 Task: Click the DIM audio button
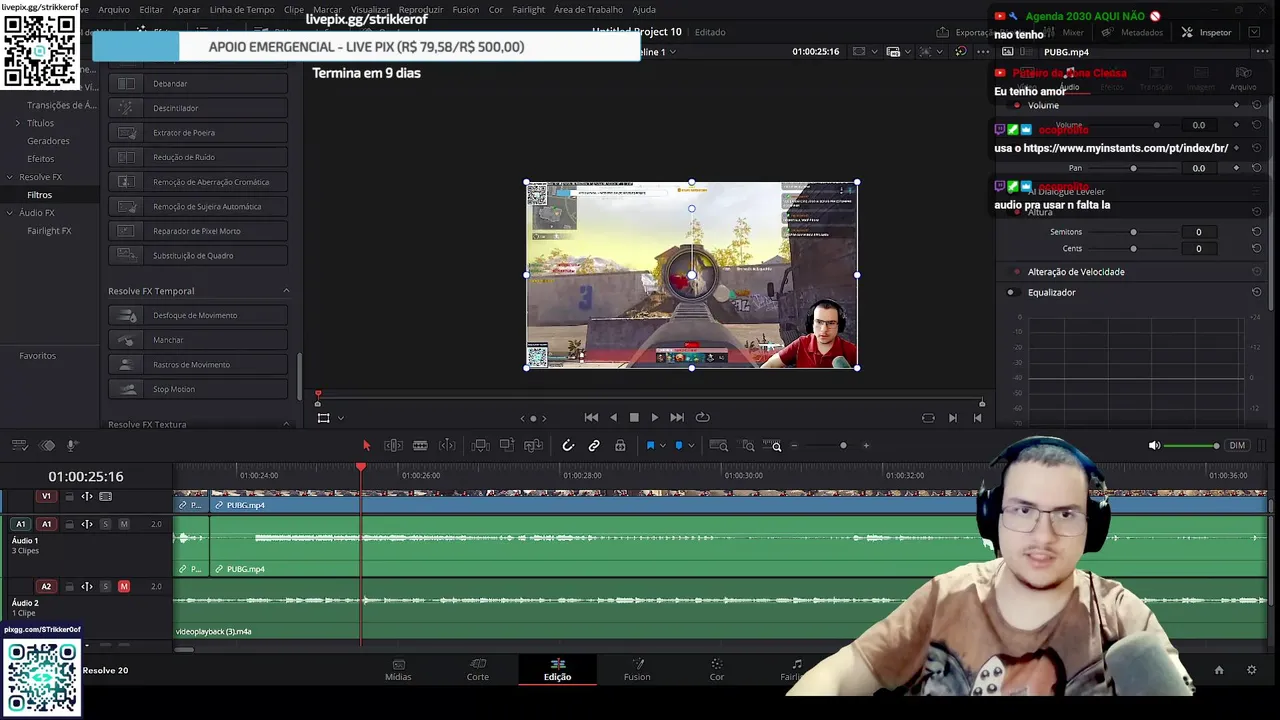(x=1237, y=446)
